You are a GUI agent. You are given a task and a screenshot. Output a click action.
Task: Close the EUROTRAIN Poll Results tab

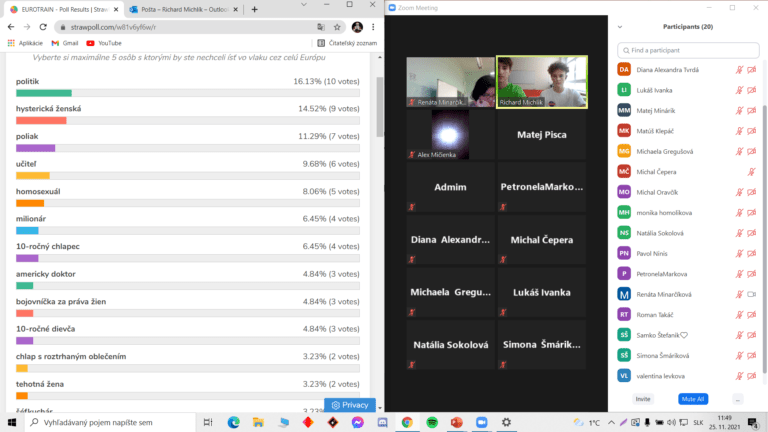[116, 9]
